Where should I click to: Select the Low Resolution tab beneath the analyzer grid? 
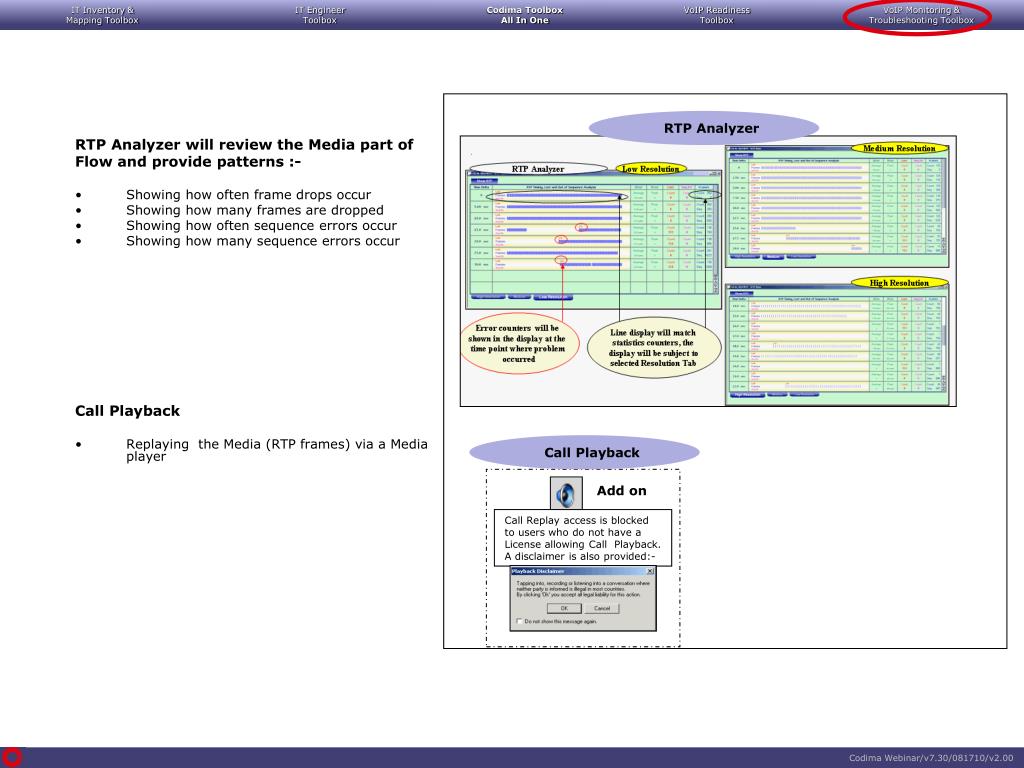click(552, 297)
